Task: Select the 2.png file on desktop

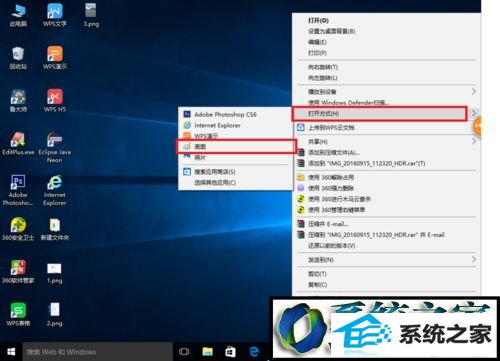Action: (55, 314)
